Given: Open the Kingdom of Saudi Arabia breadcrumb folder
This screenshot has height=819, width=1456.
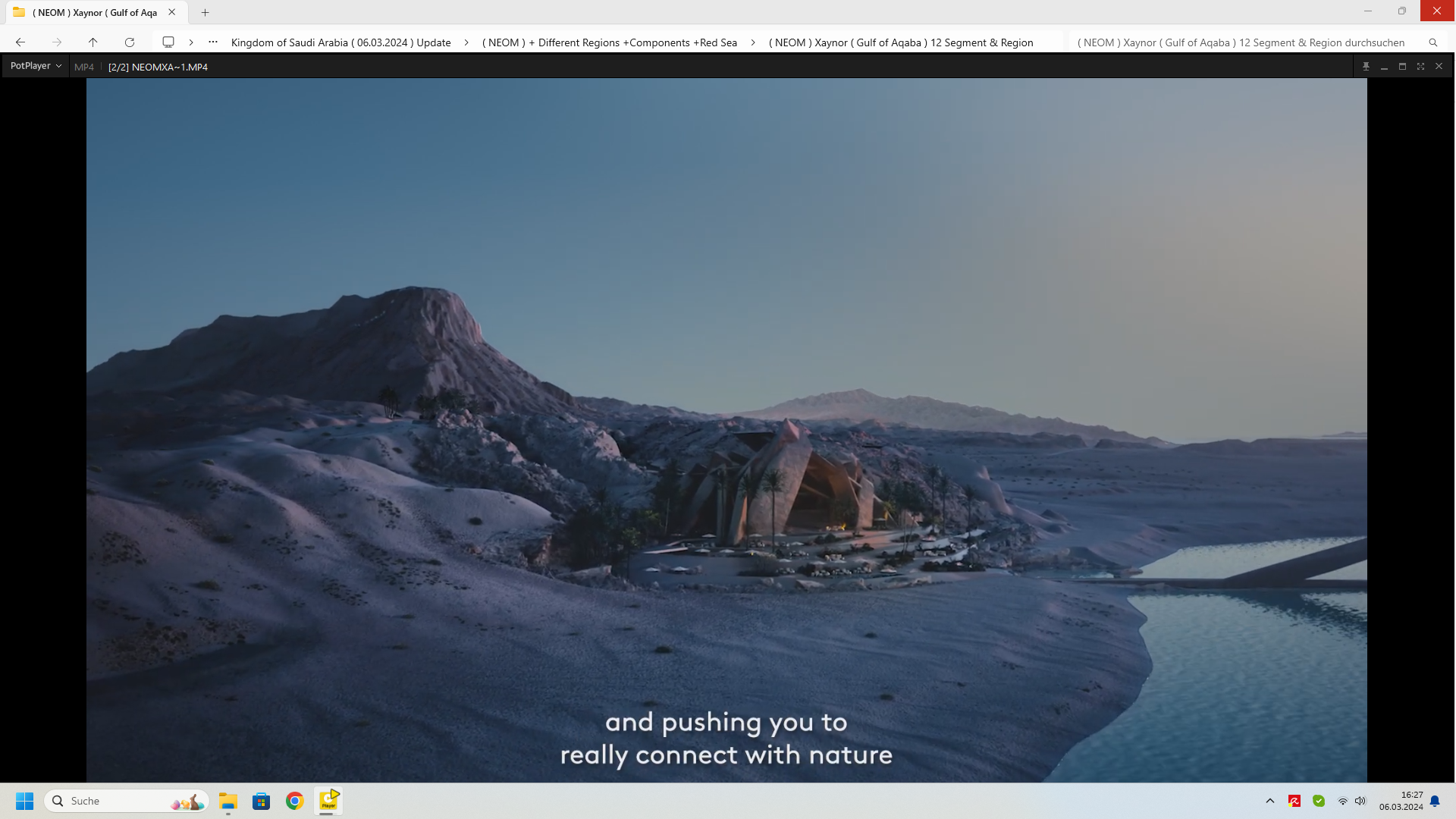Looking at the screenshot, I should click(340, 42).
